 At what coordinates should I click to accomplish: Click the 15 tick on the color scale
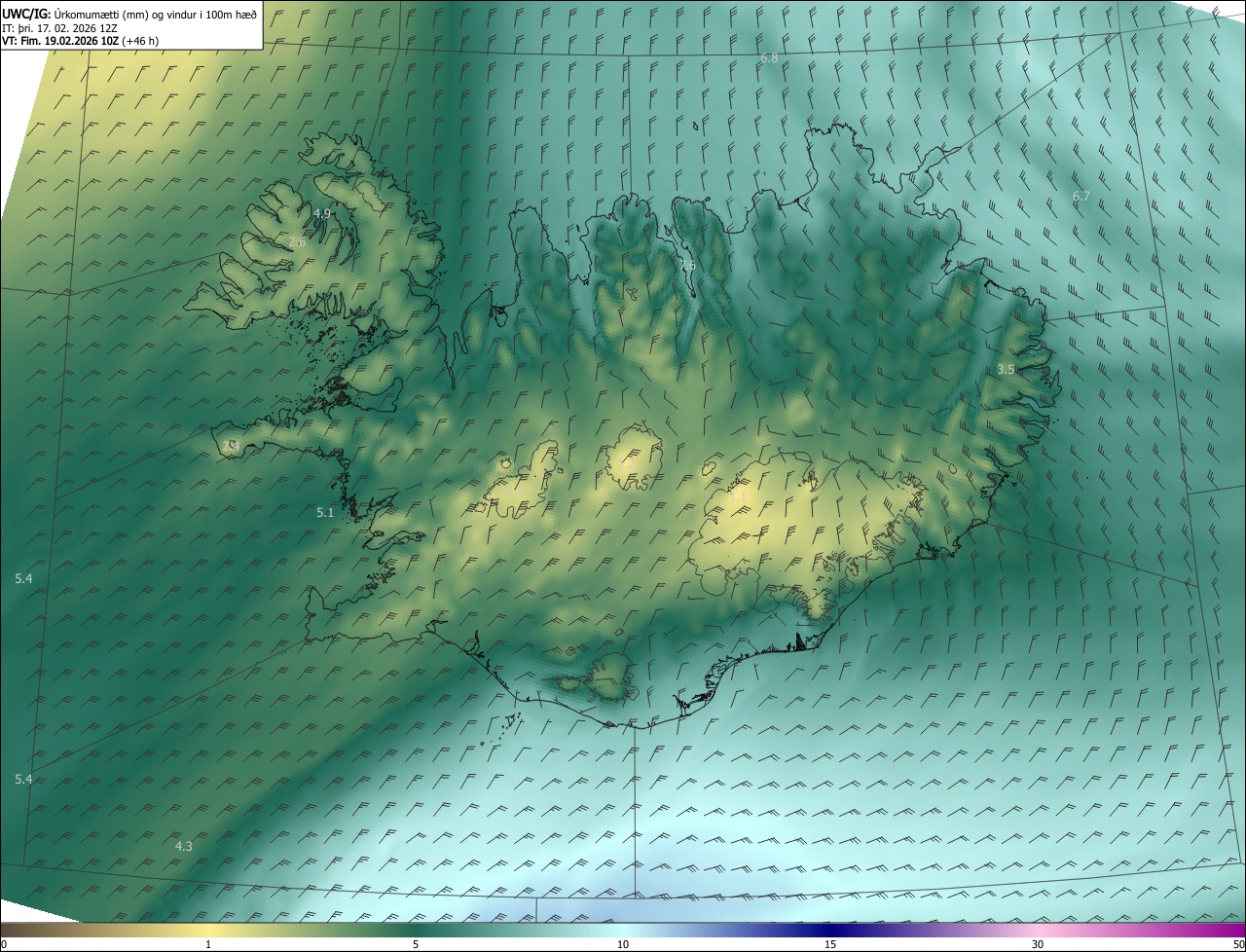click(x=830, y=945)
